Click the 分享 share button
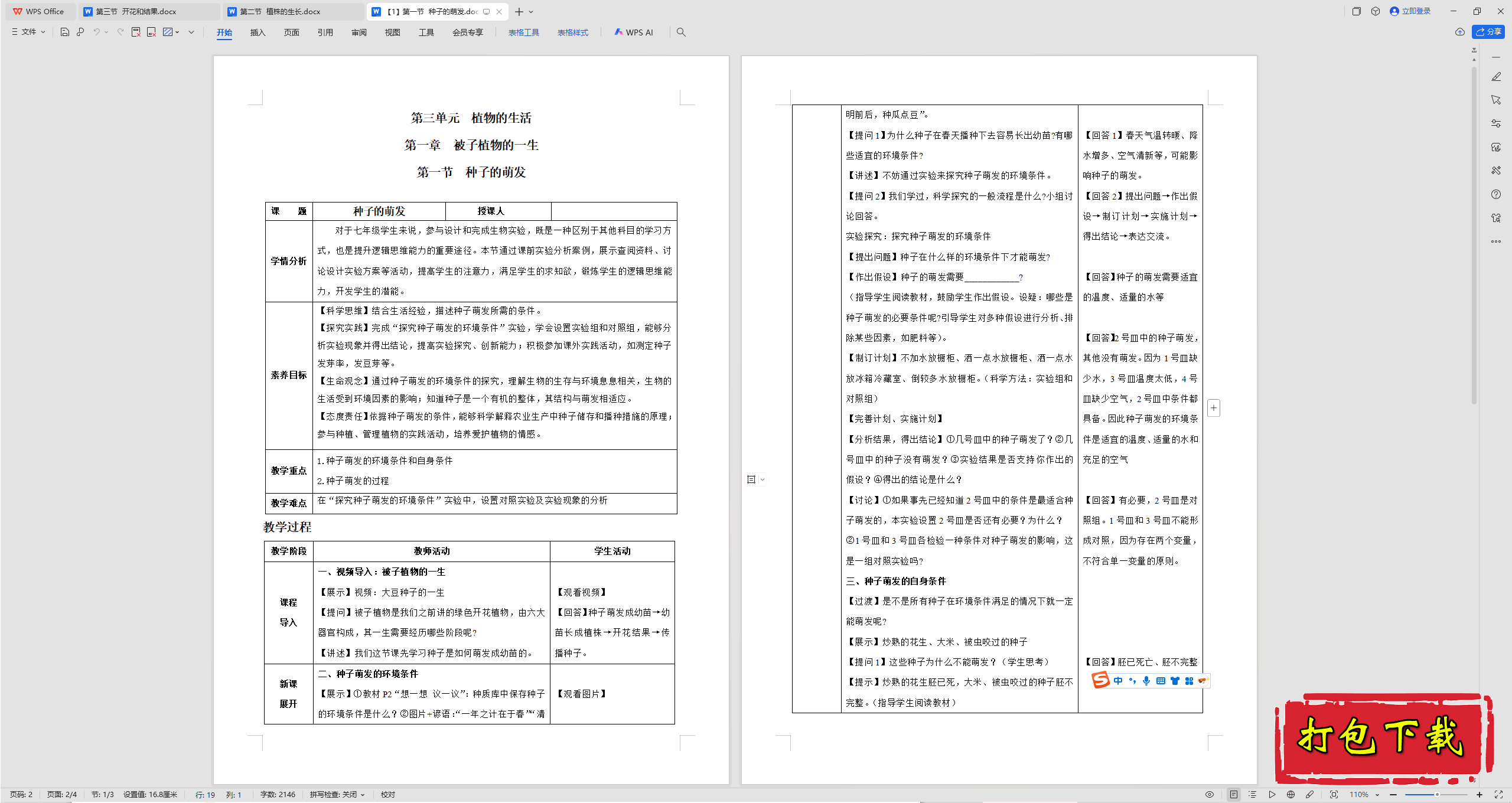 coord(1488,32)
